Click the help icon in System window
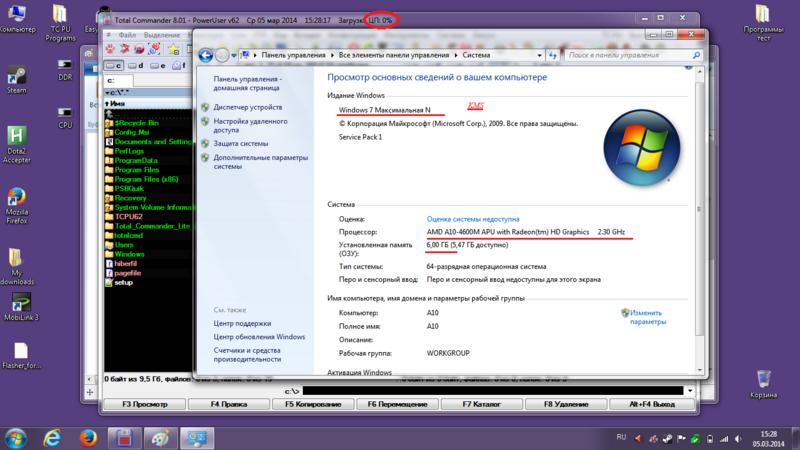This screenshot has width=800, height=450. pyautogui.click(x=688, y=67)
